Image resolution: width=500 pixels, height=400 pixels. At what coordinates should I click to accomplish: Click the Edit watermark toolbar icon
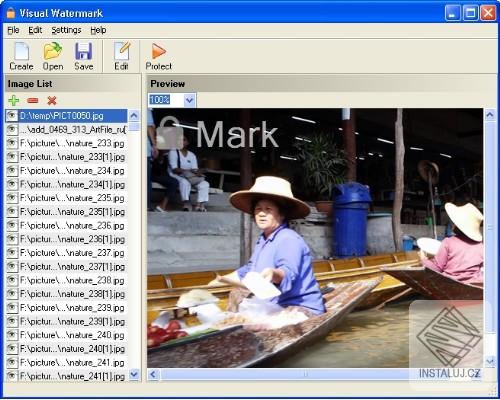tap(121, 56)
